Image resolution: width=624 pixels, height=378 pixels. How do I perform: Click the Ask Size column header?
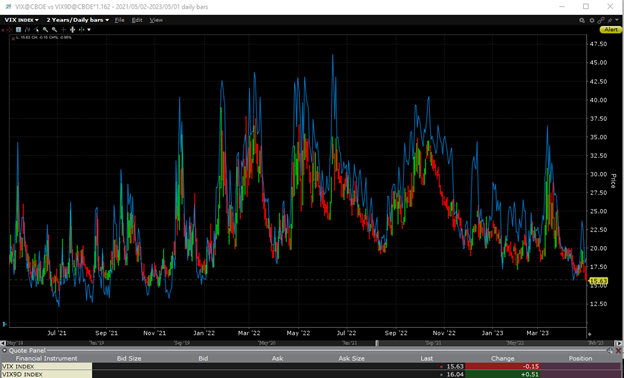(351, 359)
